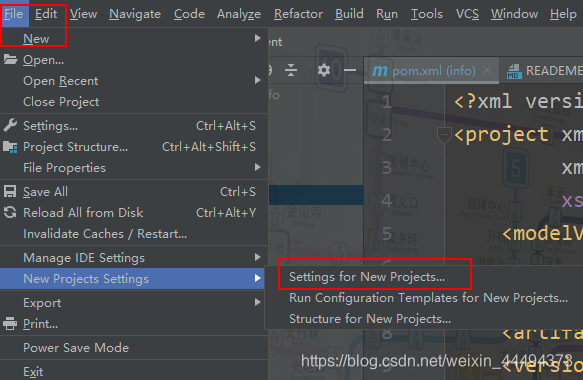Open the Help menu
583x380 pixels.
(x=563, y=14)
